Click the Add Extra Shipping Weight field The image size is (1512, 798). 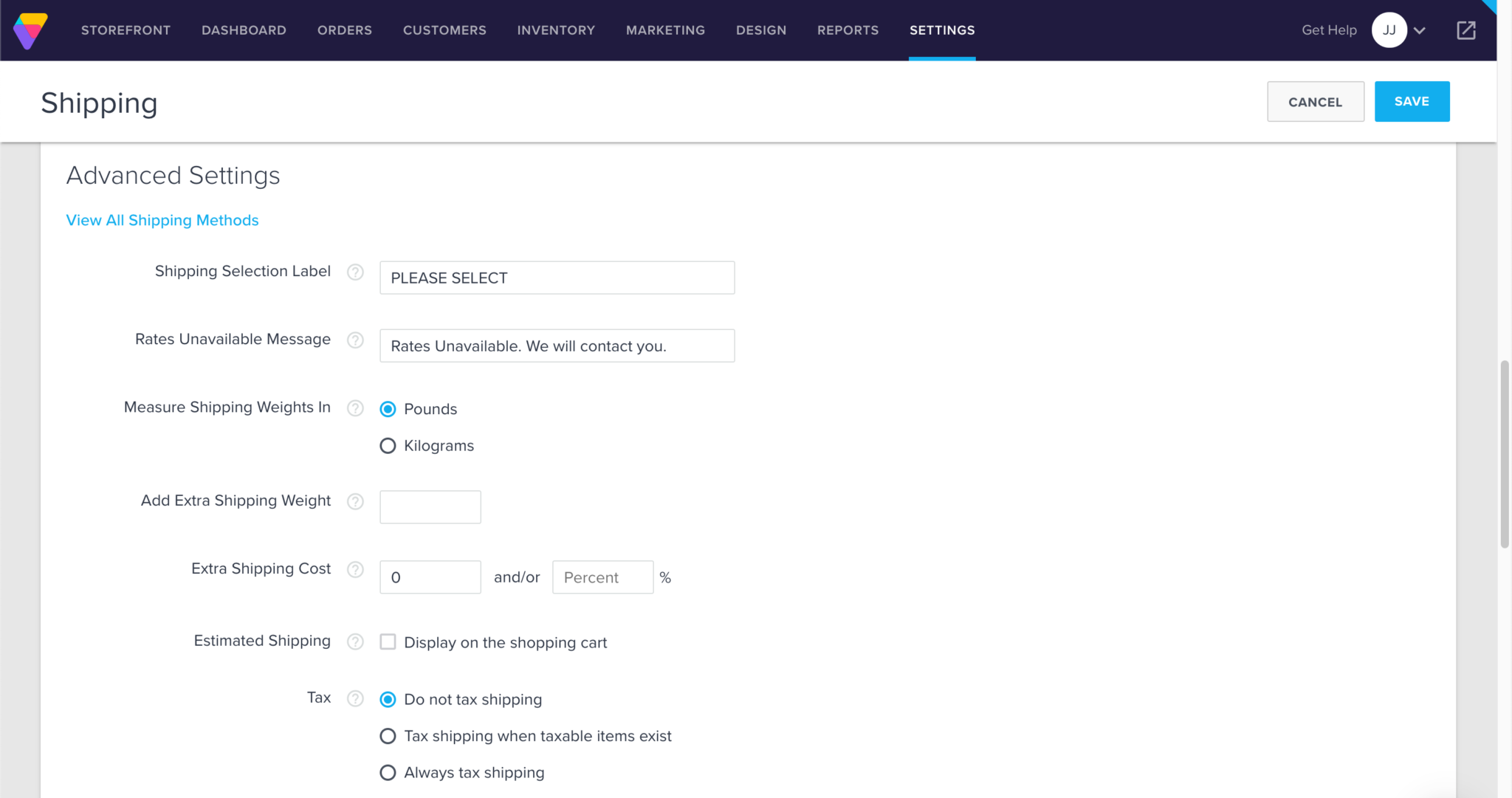tap(430, 506)
